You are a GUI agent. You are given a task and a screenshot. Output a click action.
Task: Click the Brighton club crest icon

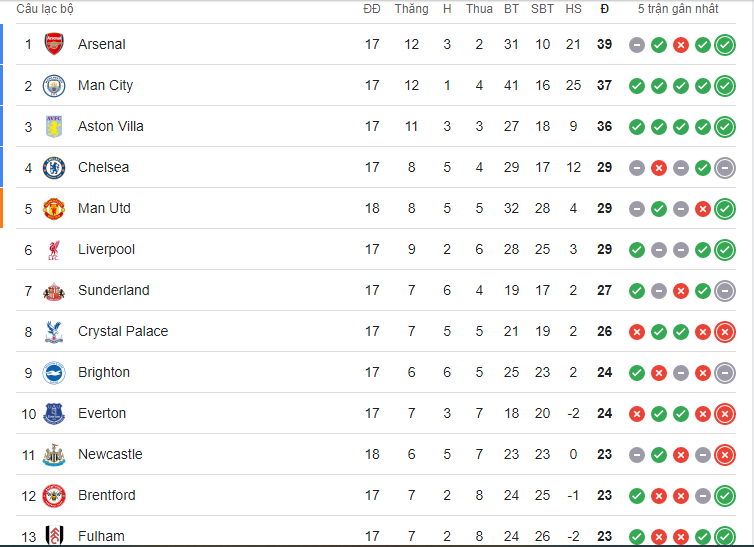click(x=54, y=372)
